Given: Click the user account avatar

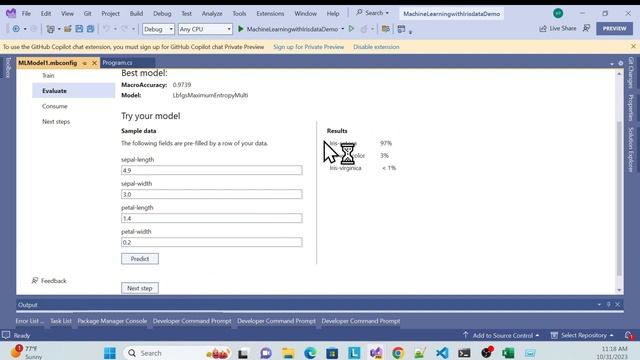Looking at the screenshot, I should [x=558, y=13].
